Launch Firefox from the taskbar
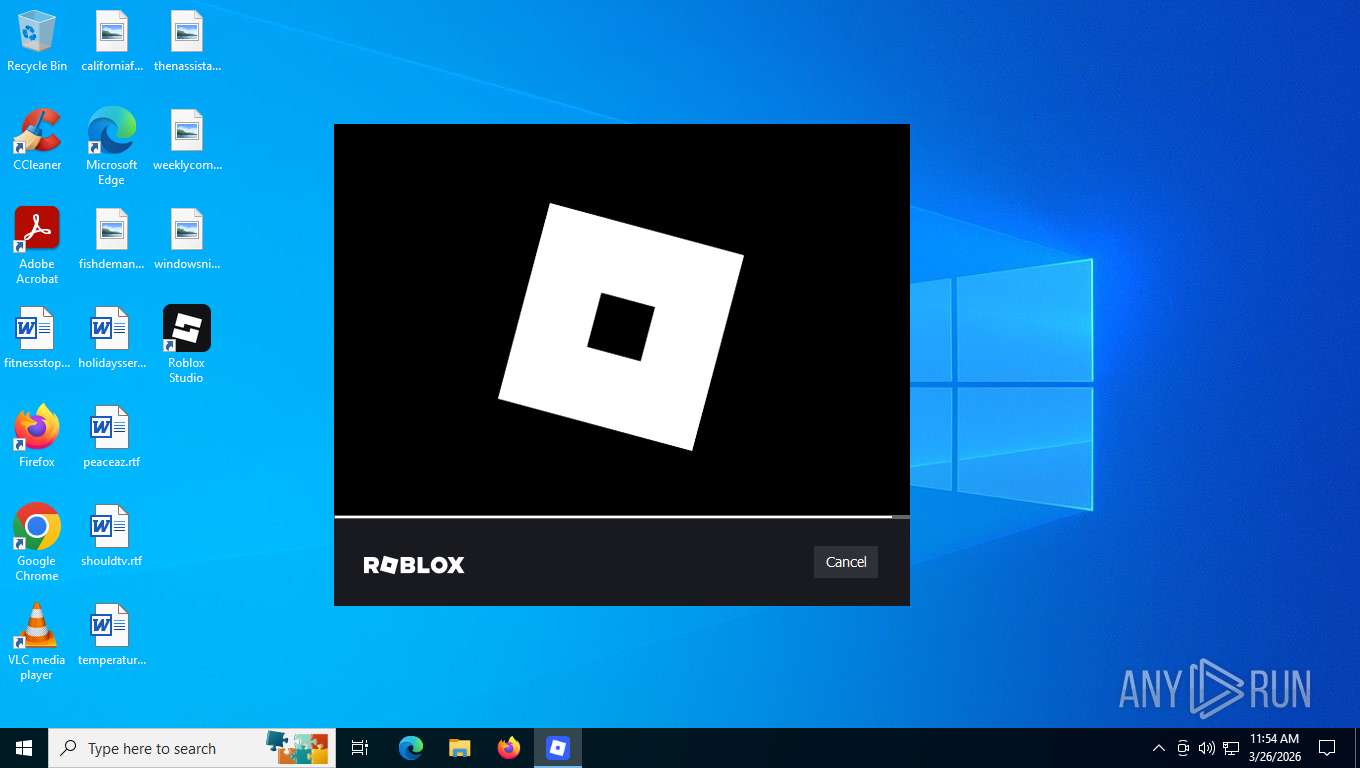Viewport: 1360px width, 768px height. [x=509, y=748]
